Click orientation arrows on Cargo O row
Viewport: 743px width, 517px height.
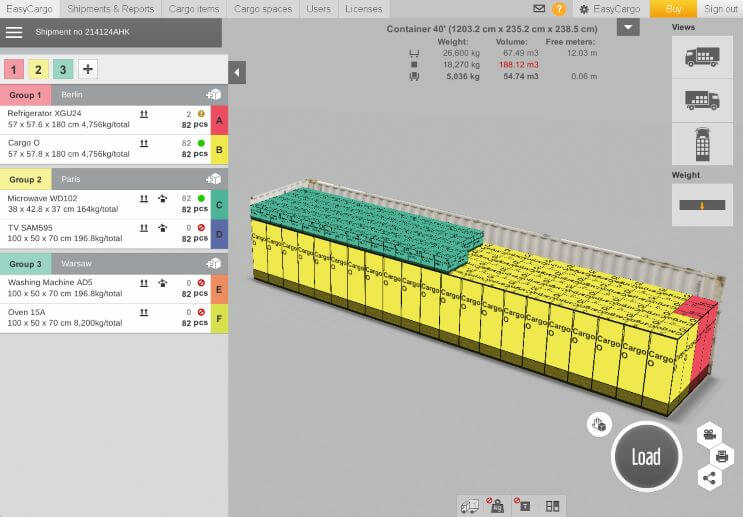(x=144, y=143)
